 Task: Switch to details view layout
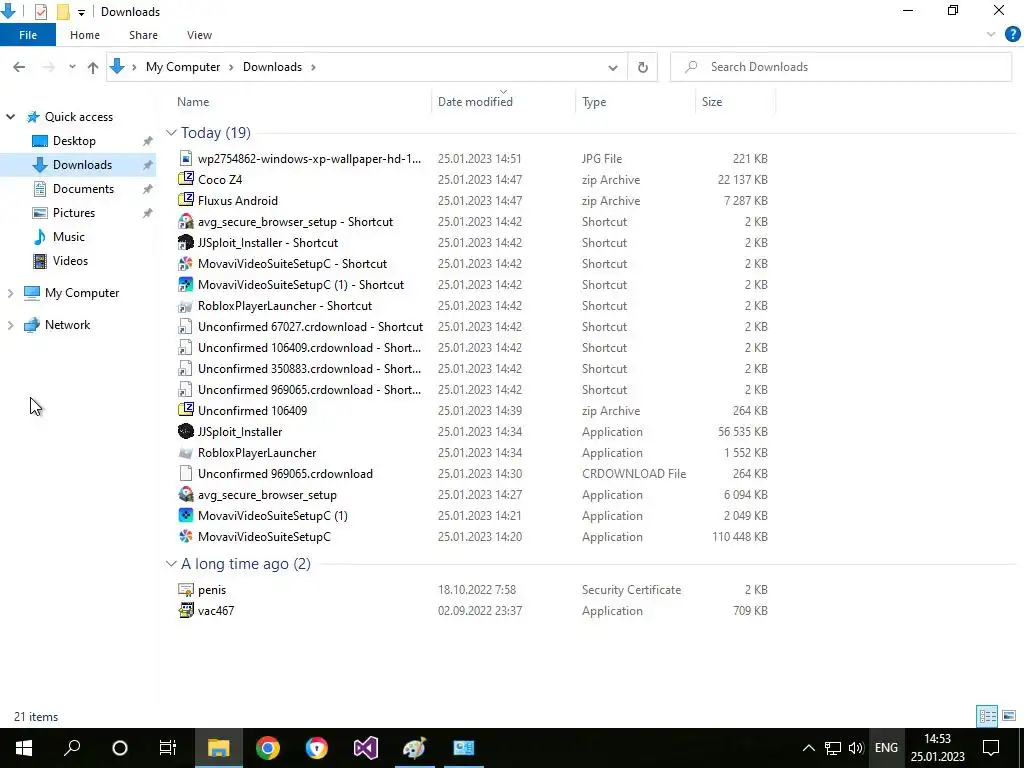point(987,716)
